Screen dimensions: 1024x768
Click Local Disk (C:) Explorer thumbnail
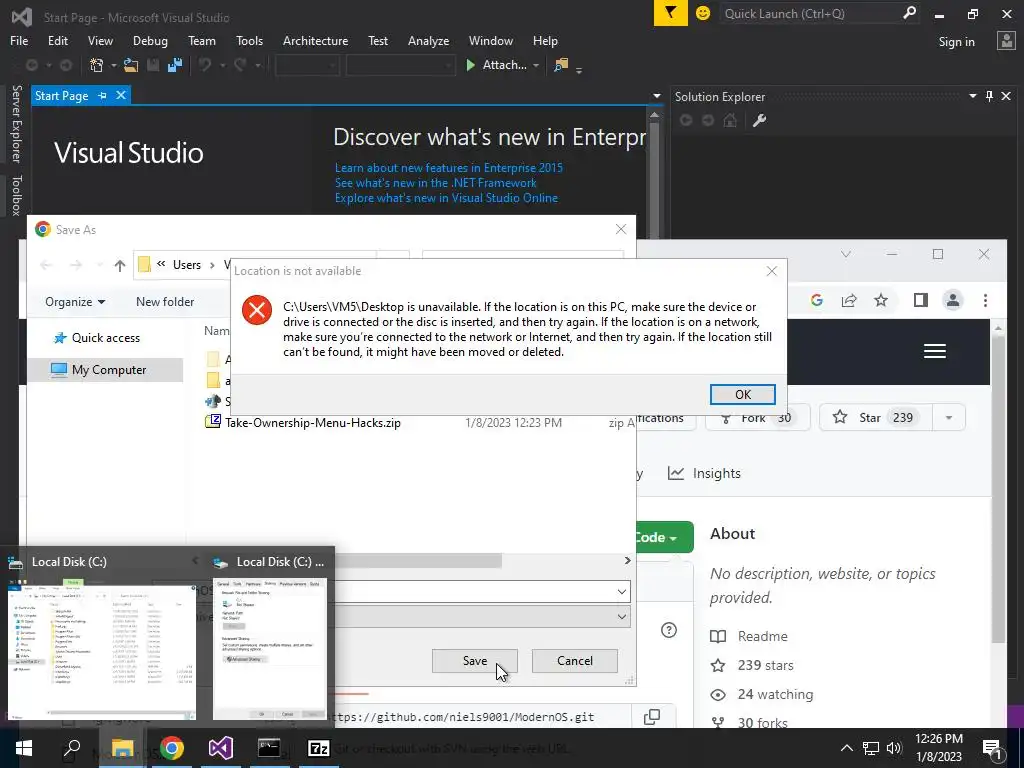point(102,648)
